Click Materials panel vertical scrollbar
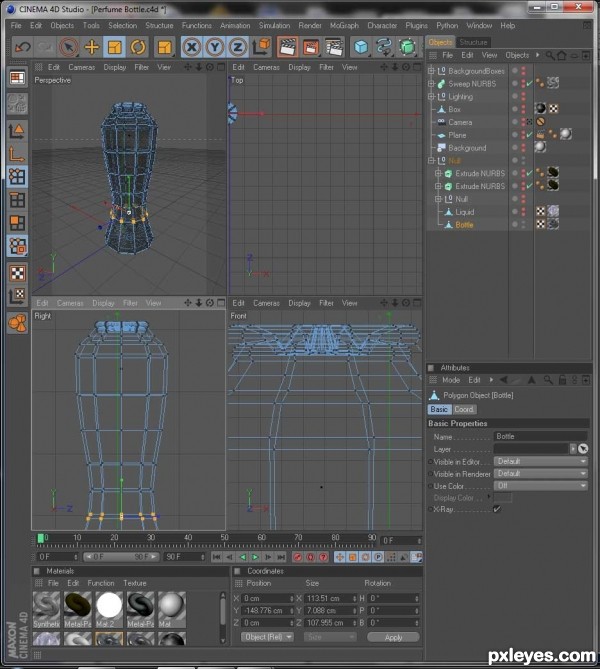 (223, 617)
